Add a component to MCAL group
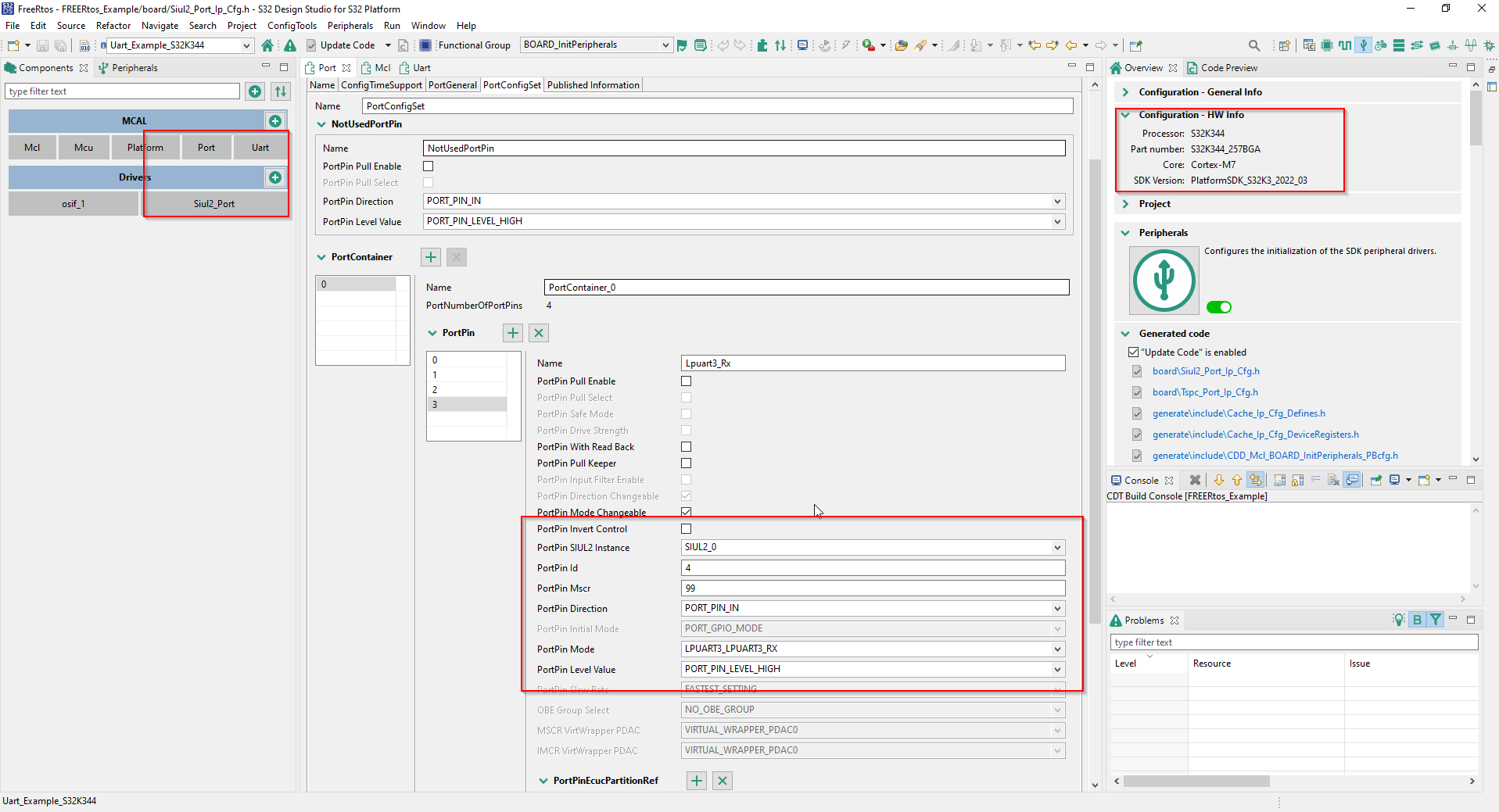The image size is (1499, 812). point(275,121)
